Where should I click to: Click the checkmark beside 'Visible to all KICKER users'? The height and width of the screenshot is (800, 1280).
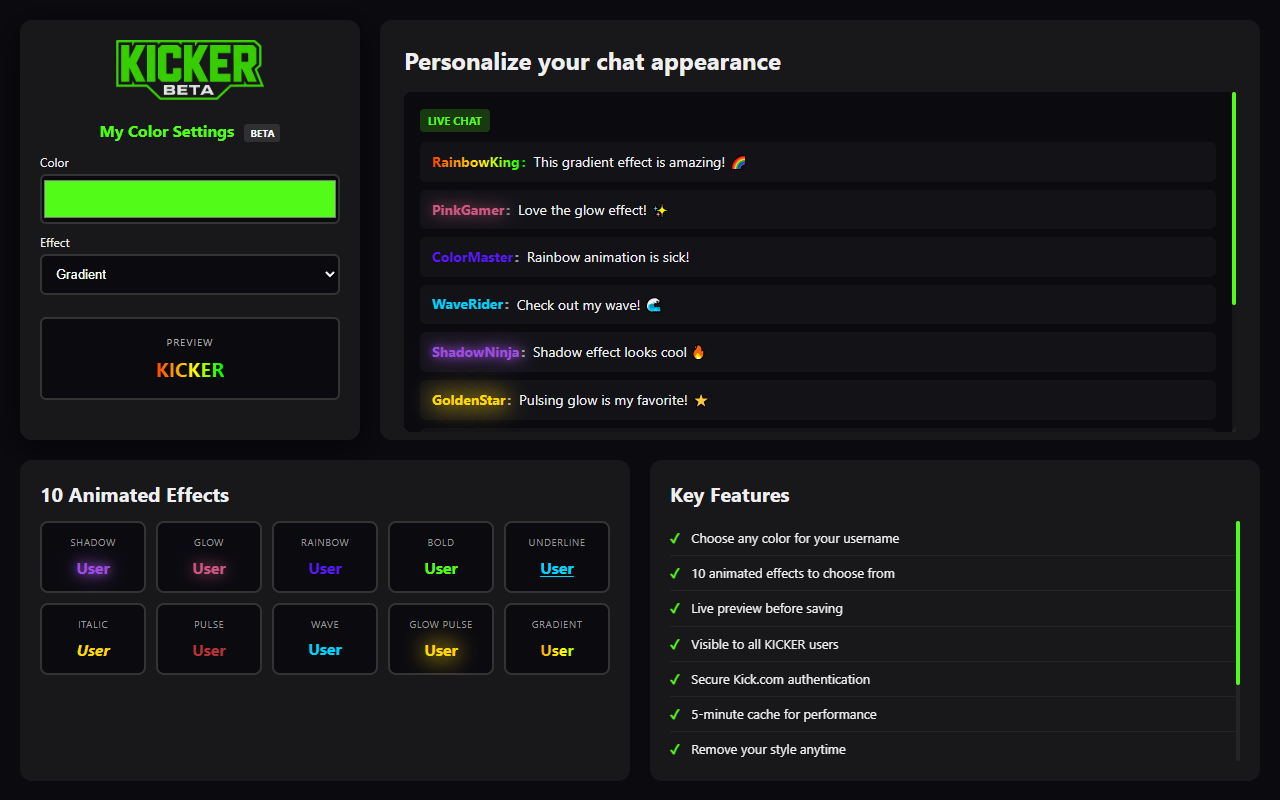[675, 644]
